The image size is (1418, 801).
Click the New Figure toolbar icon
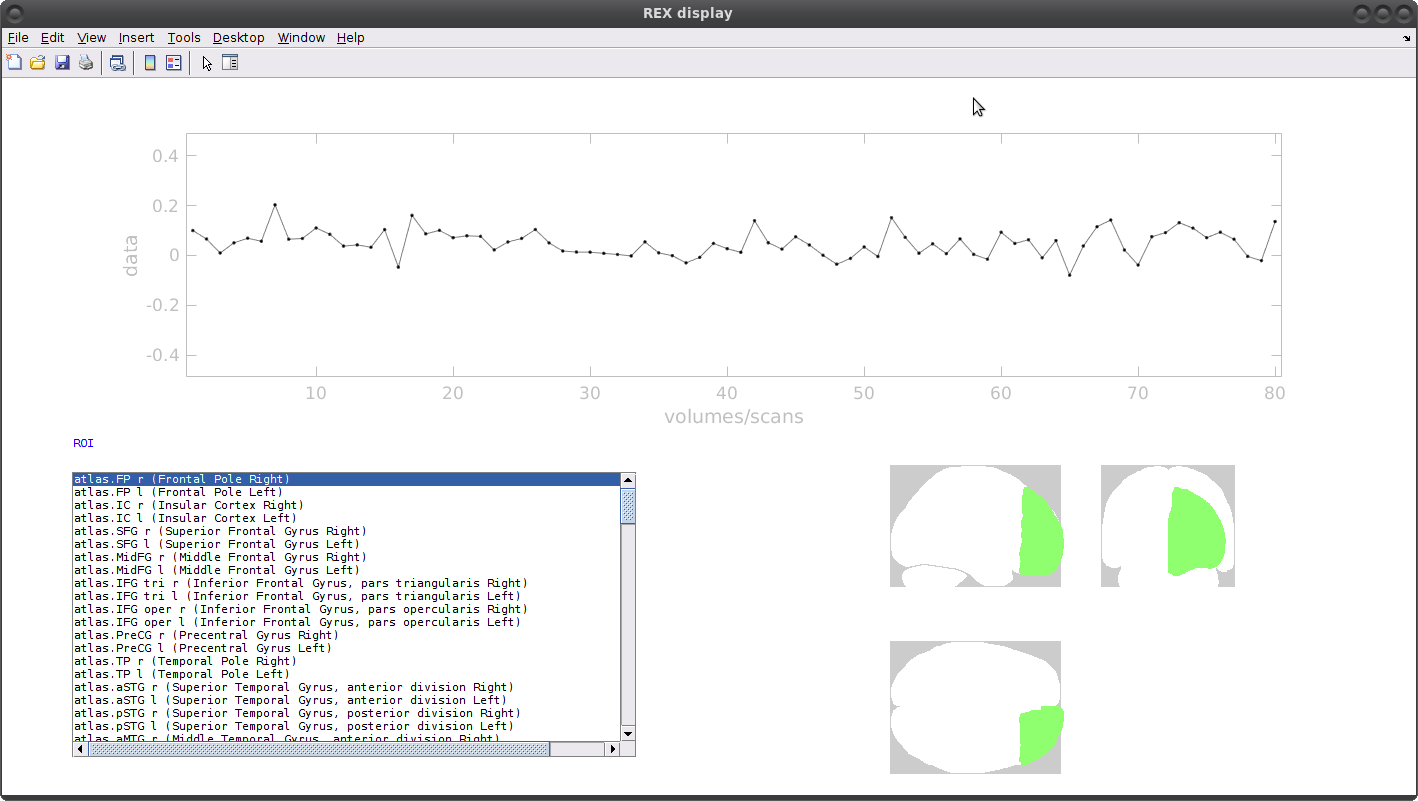coord(14,63)
